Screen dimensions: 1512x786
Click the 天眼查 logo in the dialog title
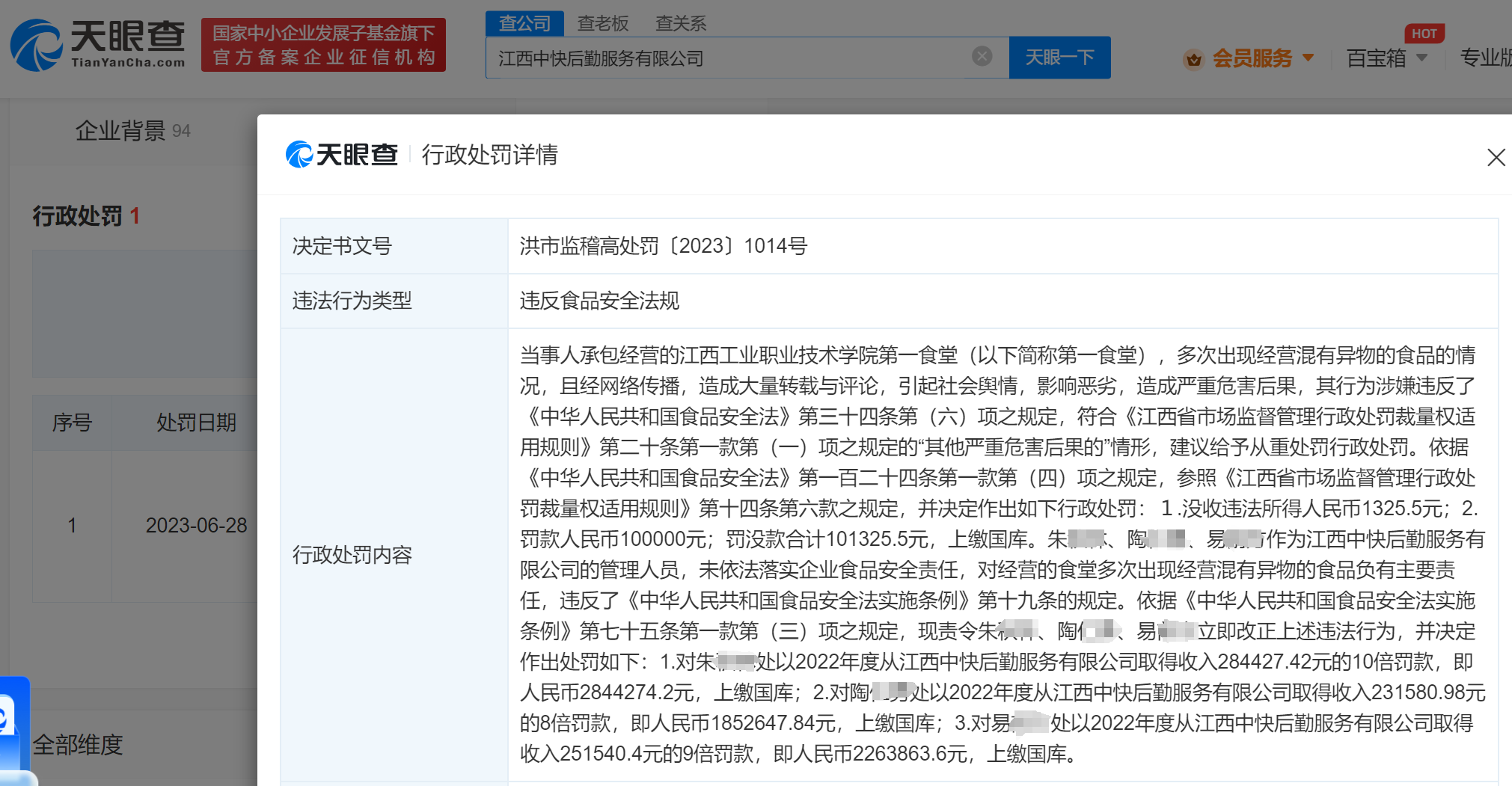click(342, 155)
